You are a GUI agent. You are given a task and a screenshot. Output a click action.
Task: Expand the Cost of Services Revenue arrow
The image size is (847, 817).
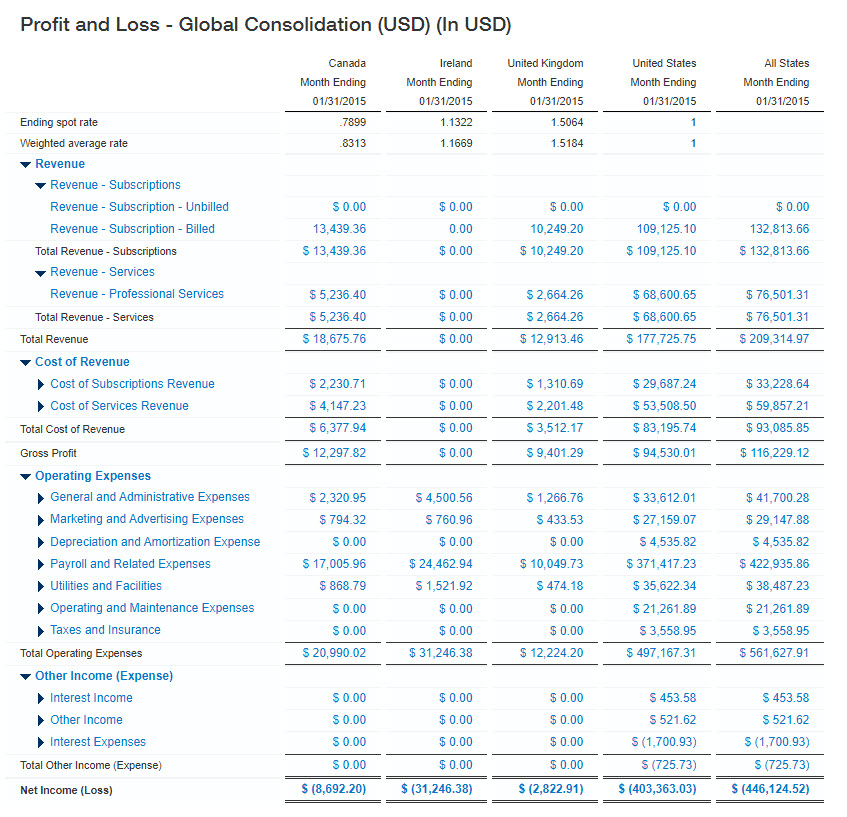click(41, 406)
